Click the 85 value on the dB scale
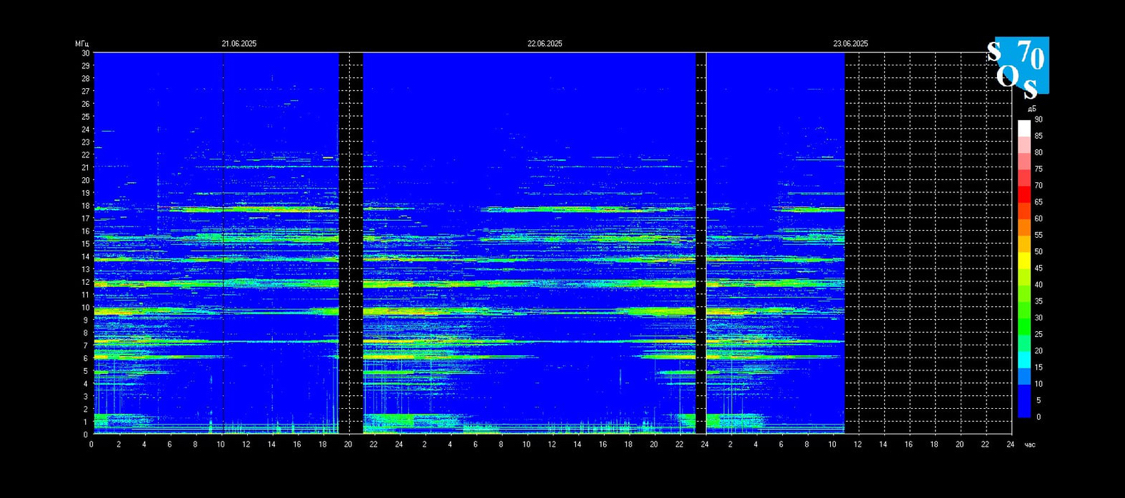Viewport: 1125px width, 498px height. (1038, 136)
